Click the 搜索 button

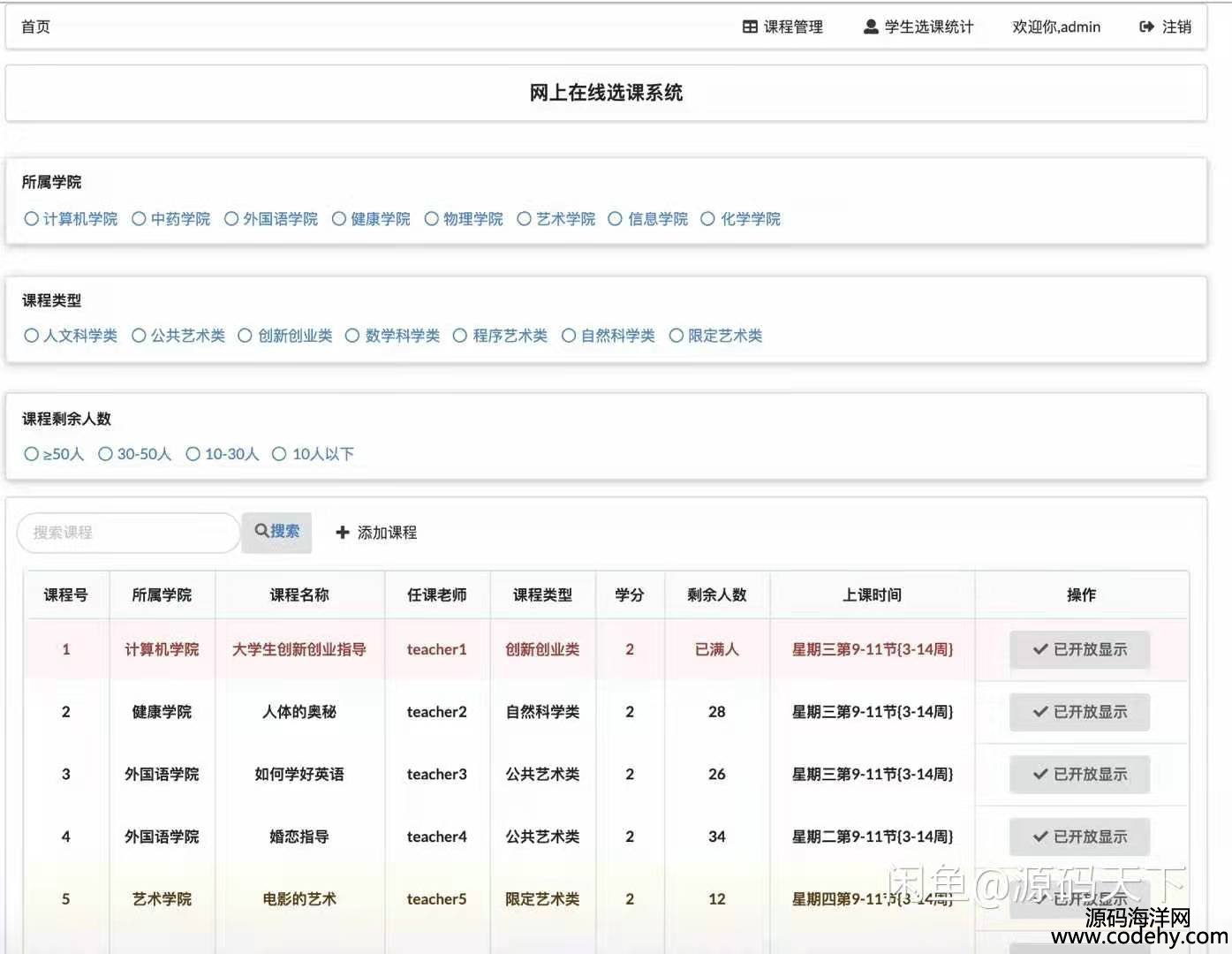[x=276, y=532]
